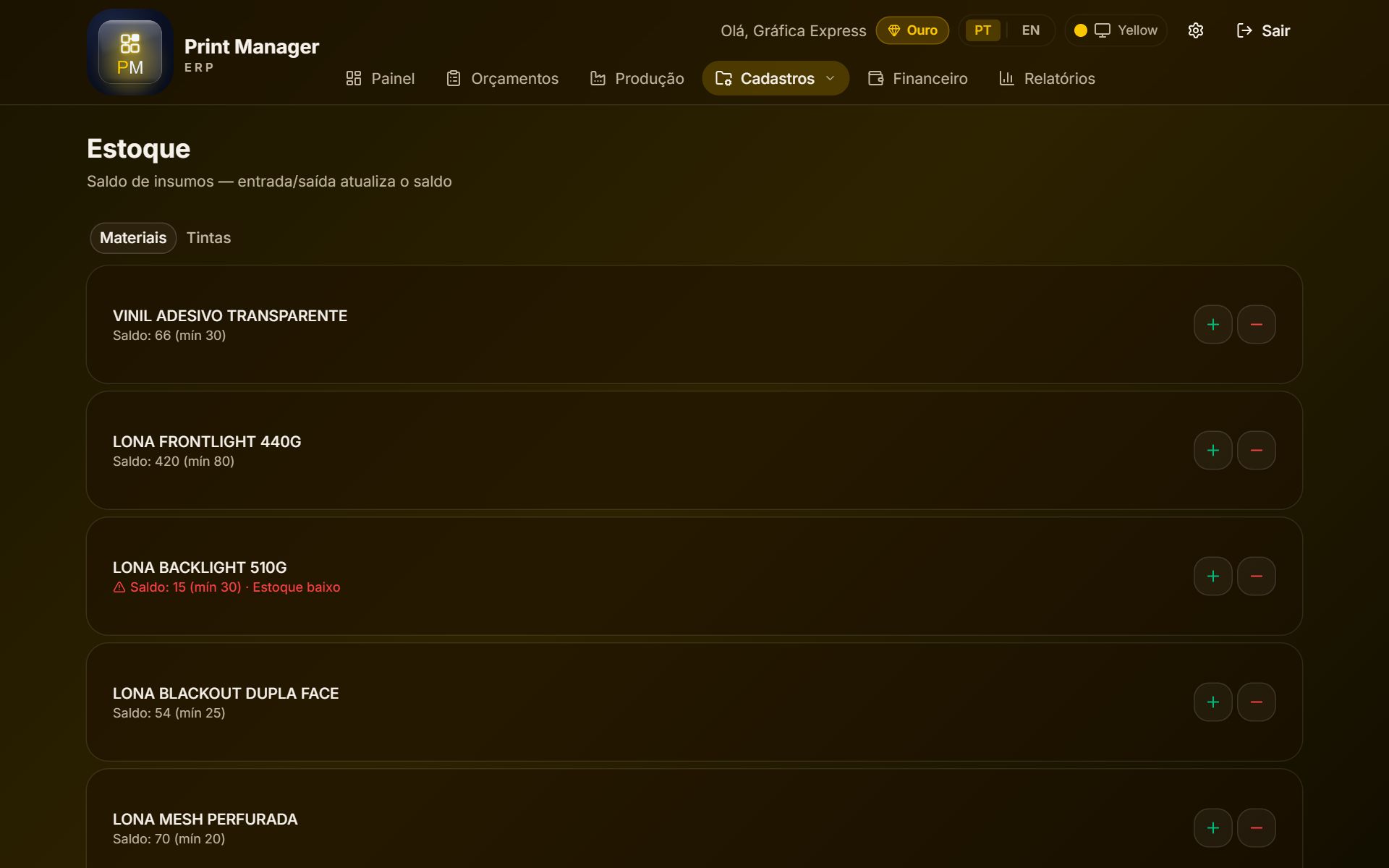The width and height of the screenshot is (1389, 868).
Task: Open the Painel menu
Action: click(x=381, y=78)
